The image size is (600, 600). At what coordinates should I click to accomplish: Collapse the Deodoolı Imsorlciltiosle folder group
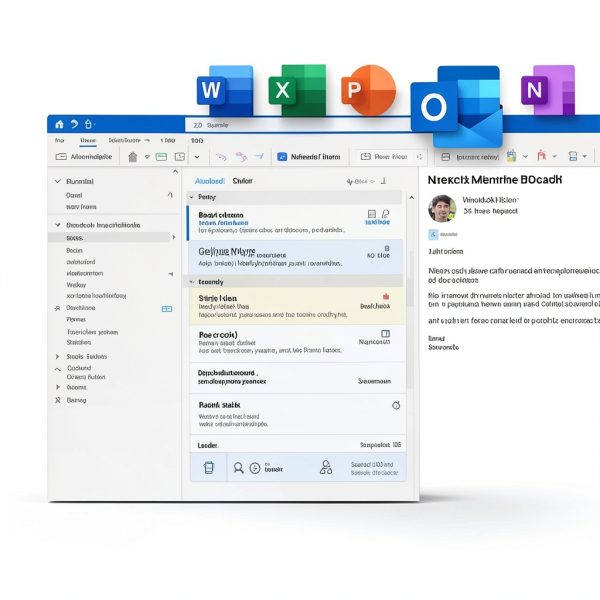pos(58,225)
